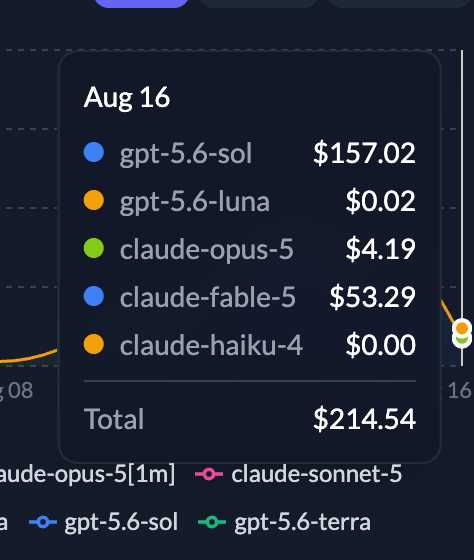Click the green gpt-5.6-terra legend marker icon
Viewport: 474px width, 560px height.
(212, 522)
